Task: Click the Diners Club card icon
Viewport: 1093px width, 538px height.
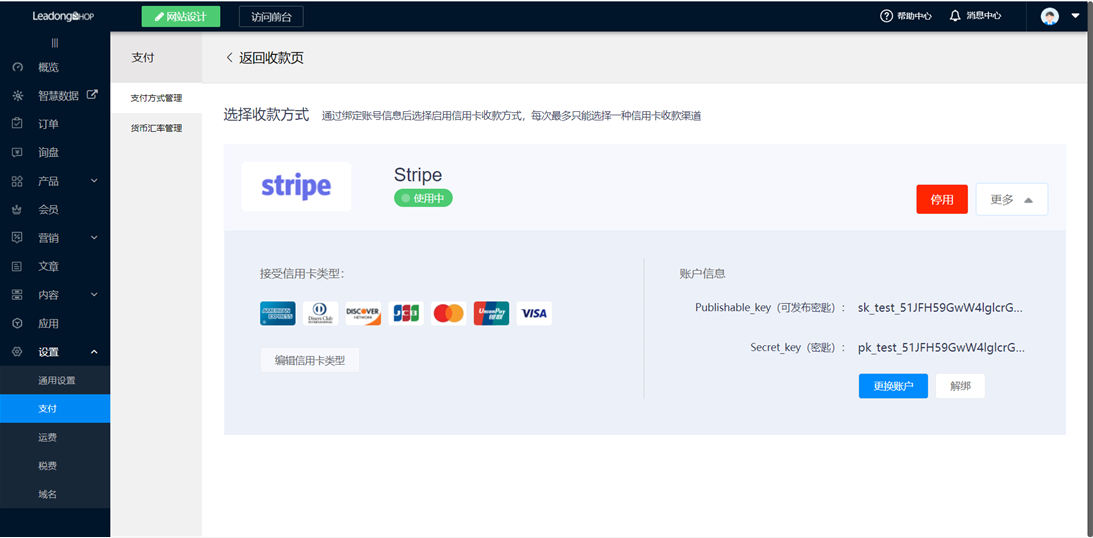Action: coord(320,313)
